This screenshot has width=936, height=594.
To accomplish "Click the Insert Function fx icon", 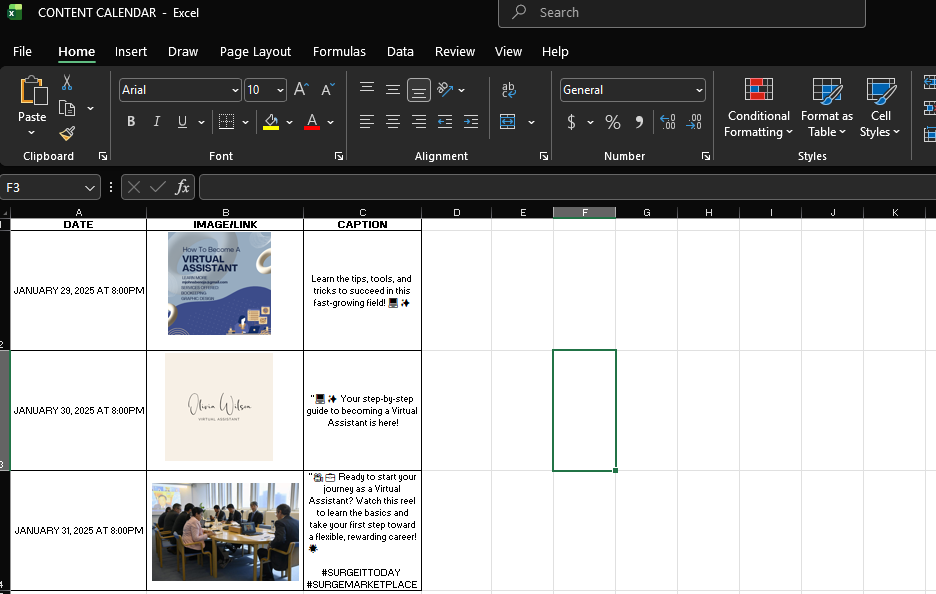I will tap(183, 187).
